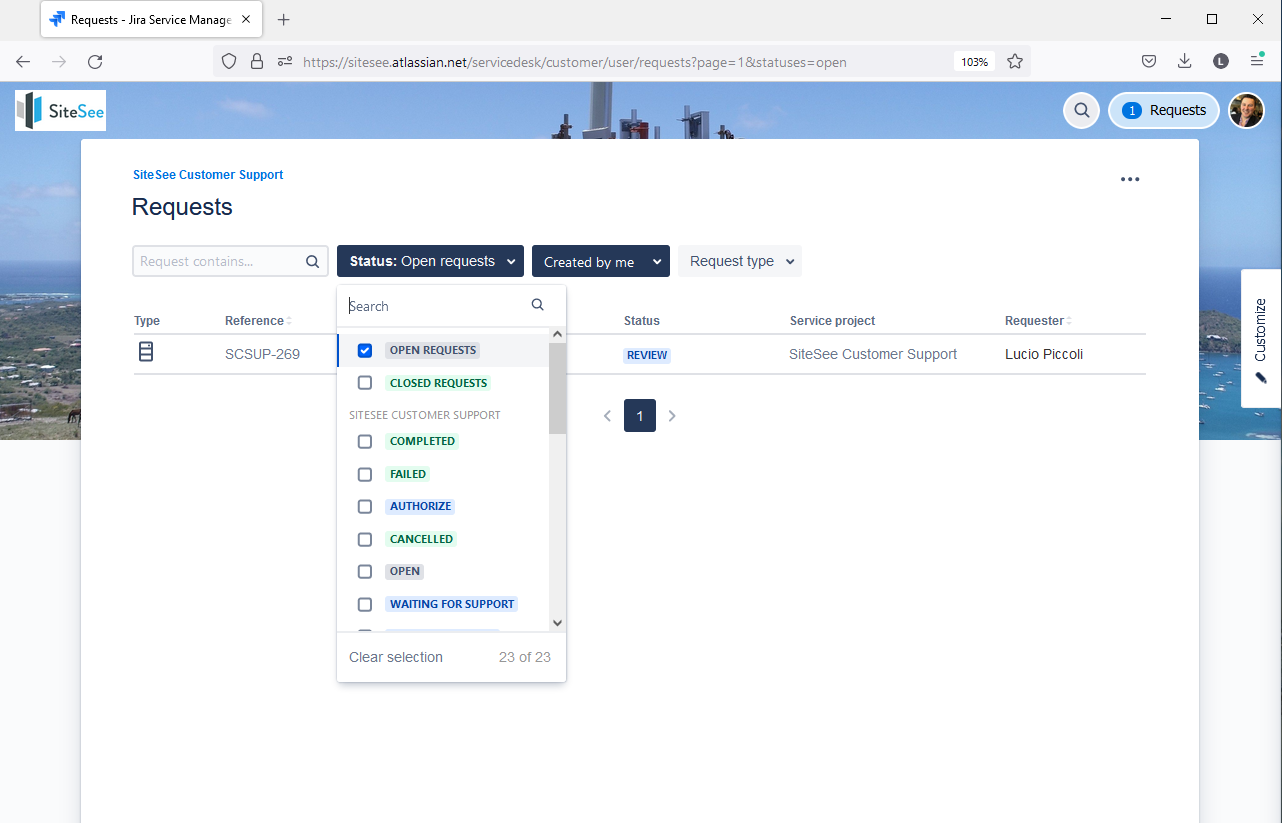Viewport: 1282px width, 823px height.
Task: Click Clear selection in status dropdown
Action: click(396, 657)
